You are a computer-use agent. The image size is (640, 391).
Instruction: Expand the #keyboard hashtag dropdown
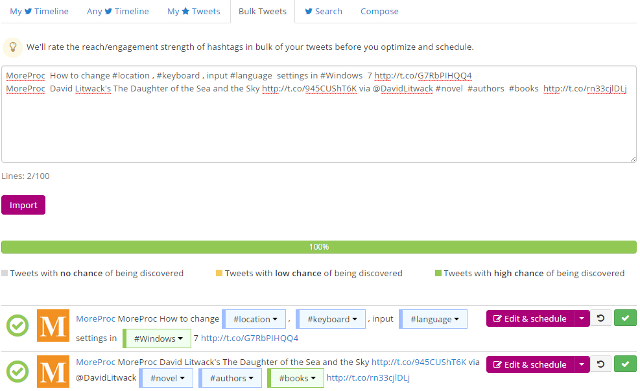point(331,319)
